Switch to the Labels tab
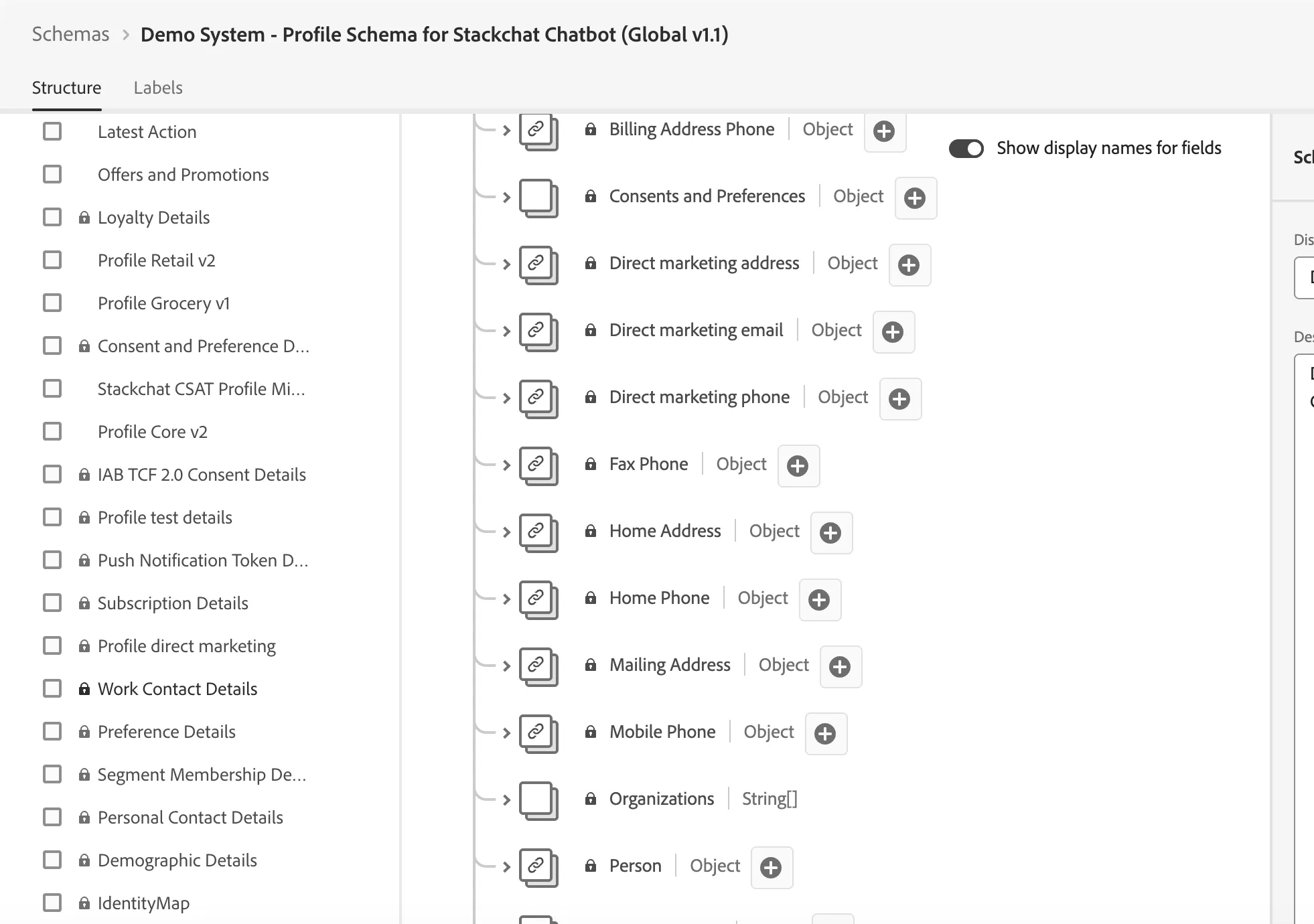Viewport: 1314px width, 924px height. click(158, 88)
